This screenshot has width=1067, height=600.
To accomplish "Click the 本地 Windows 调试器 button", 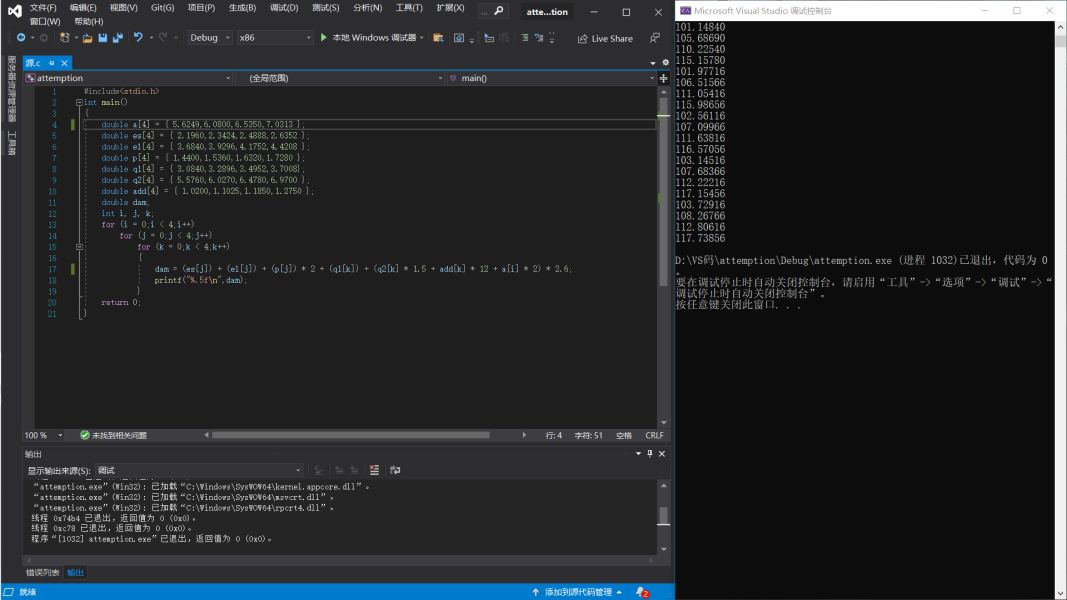I will pos(373,37).
